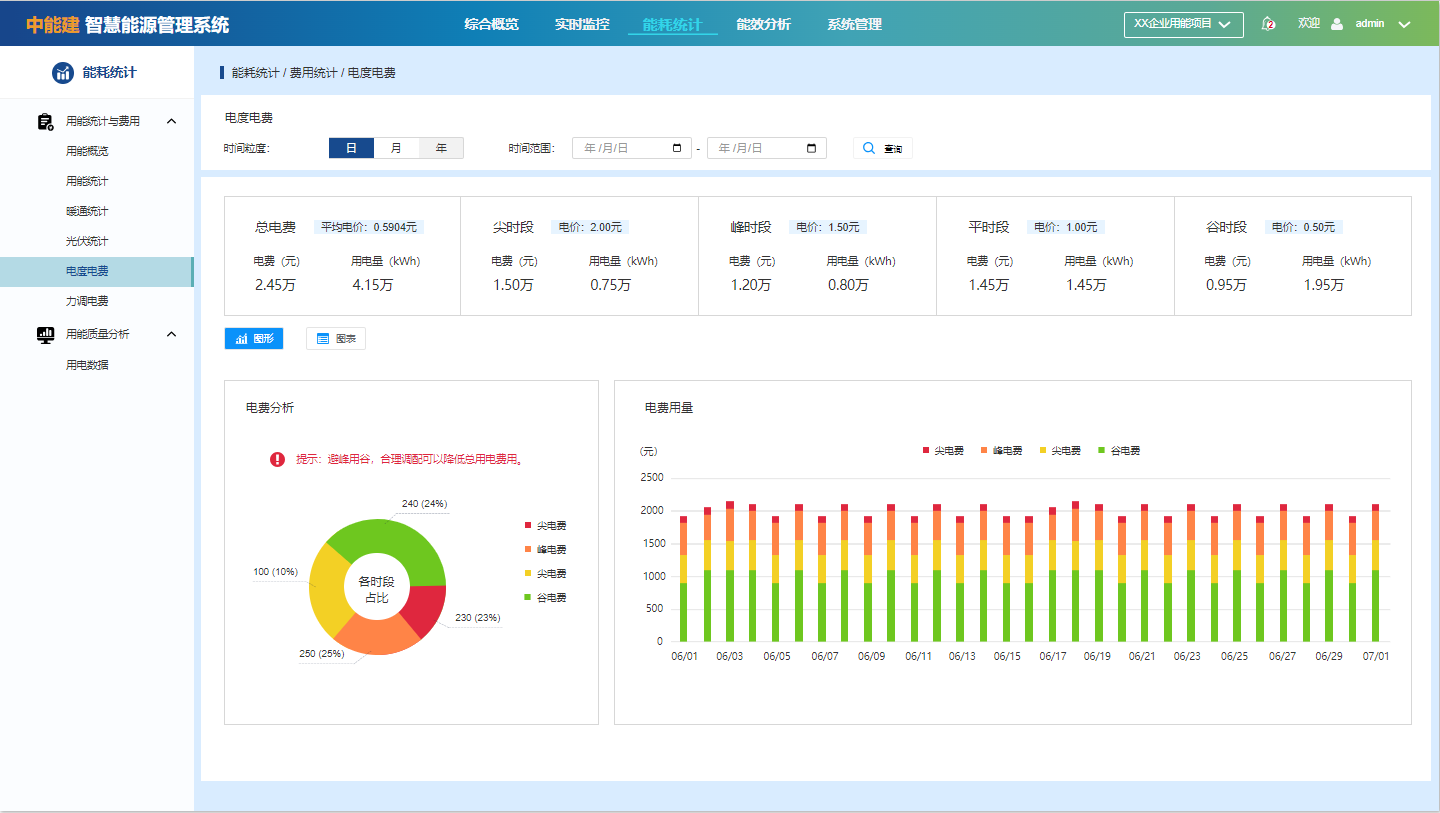Click the calendar icon in end date field
The image size is (1440, 813).
pyautogui.click(x=811, y=148)
